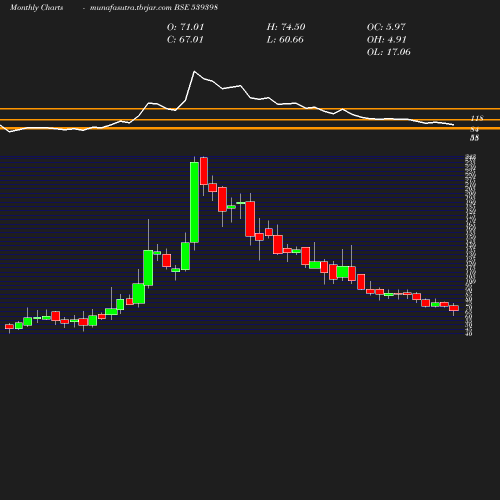Select the open value "O: 71.01"

(185, 27)
